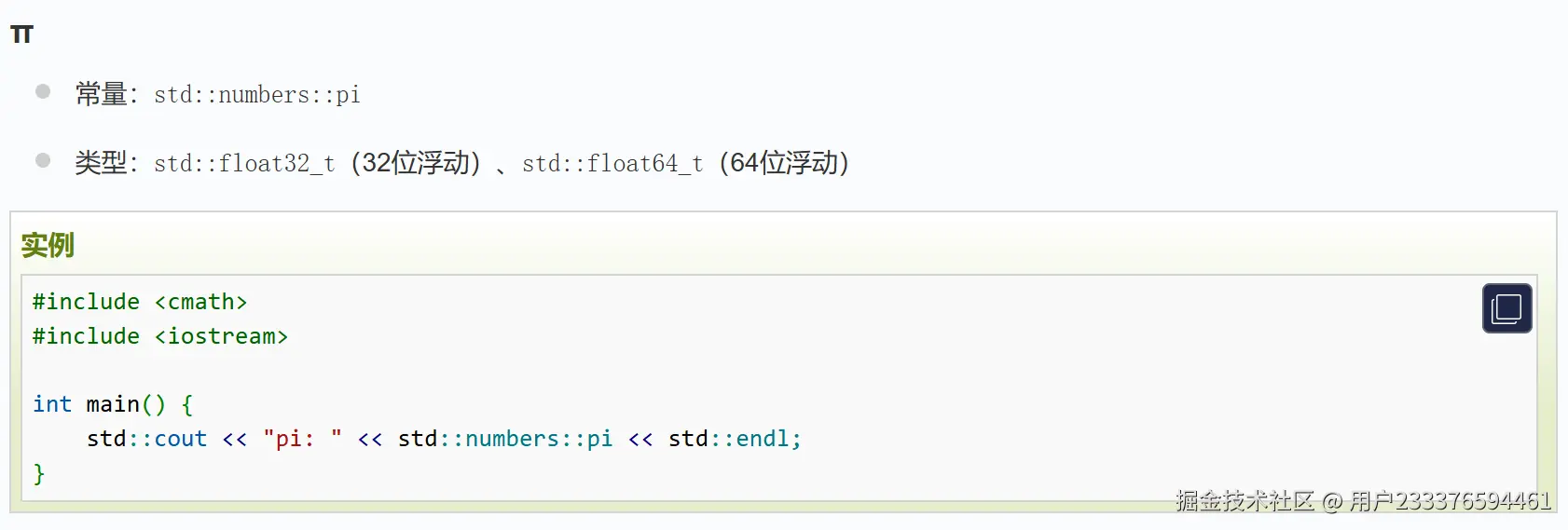The width and height of the screenshot is (1568, 530).
Task: Click the 常量 bullet label
Action: (x=102, y=94)
